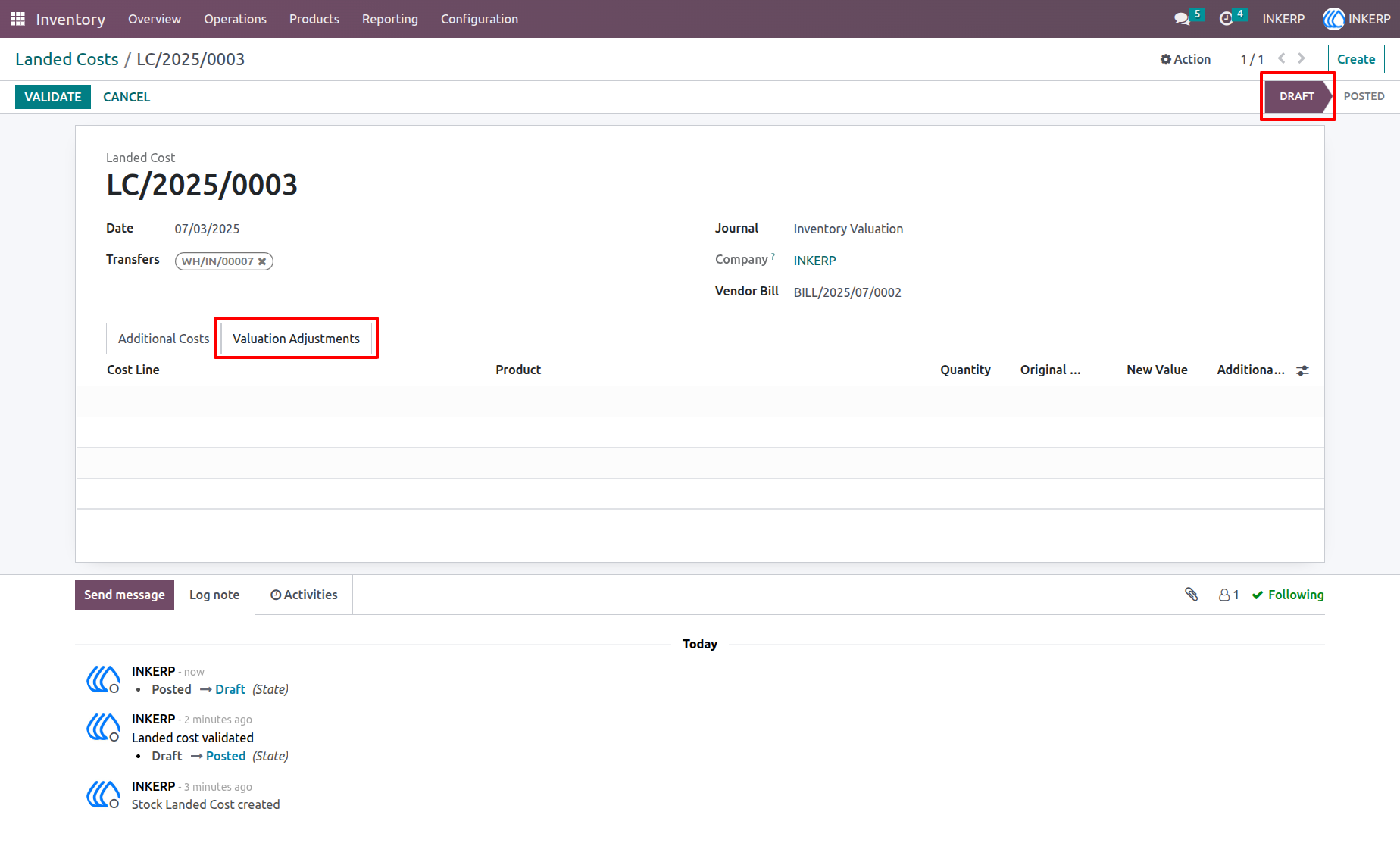Viewport: 1400px width, 868px height.
Task: Click the Inventory app title
Action: point(70,19)
